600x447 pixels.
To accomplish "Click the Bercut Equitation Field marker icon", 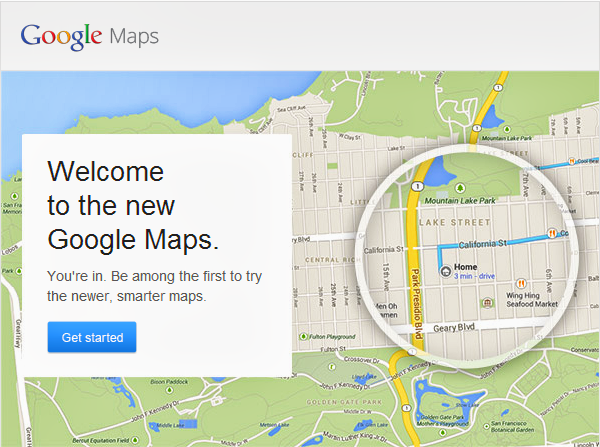I will pos(135,440).
